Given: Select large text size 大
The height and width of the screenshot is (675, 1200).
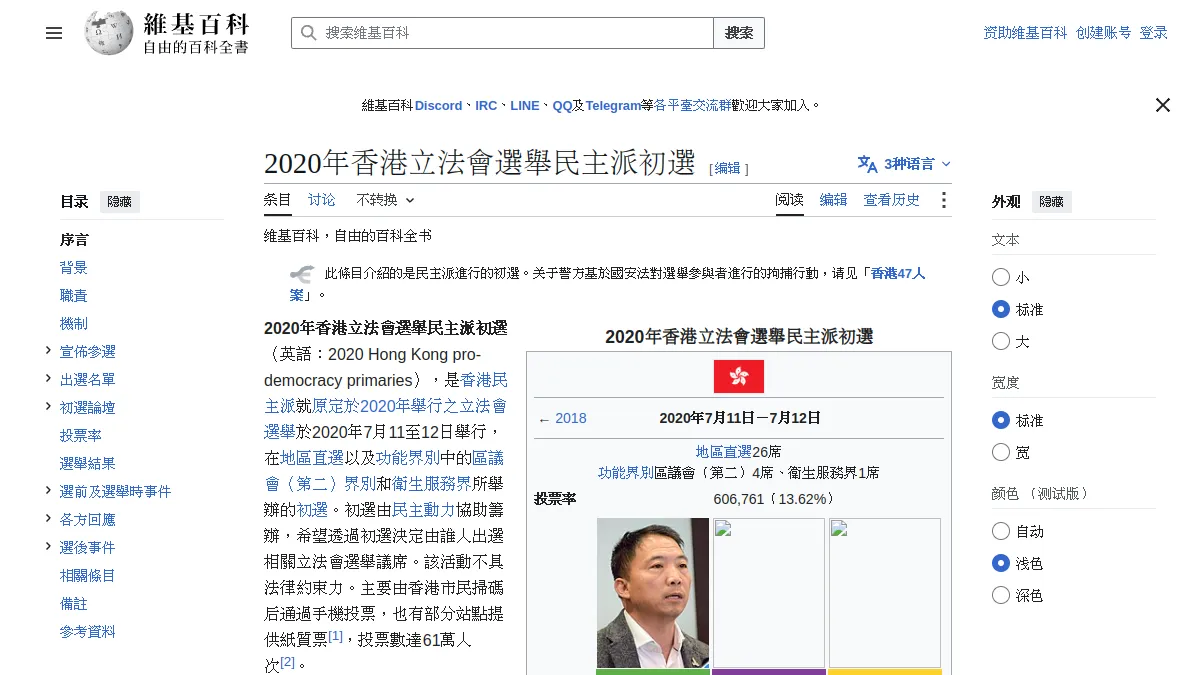Looking at the screenshot, I should 1001,341.
